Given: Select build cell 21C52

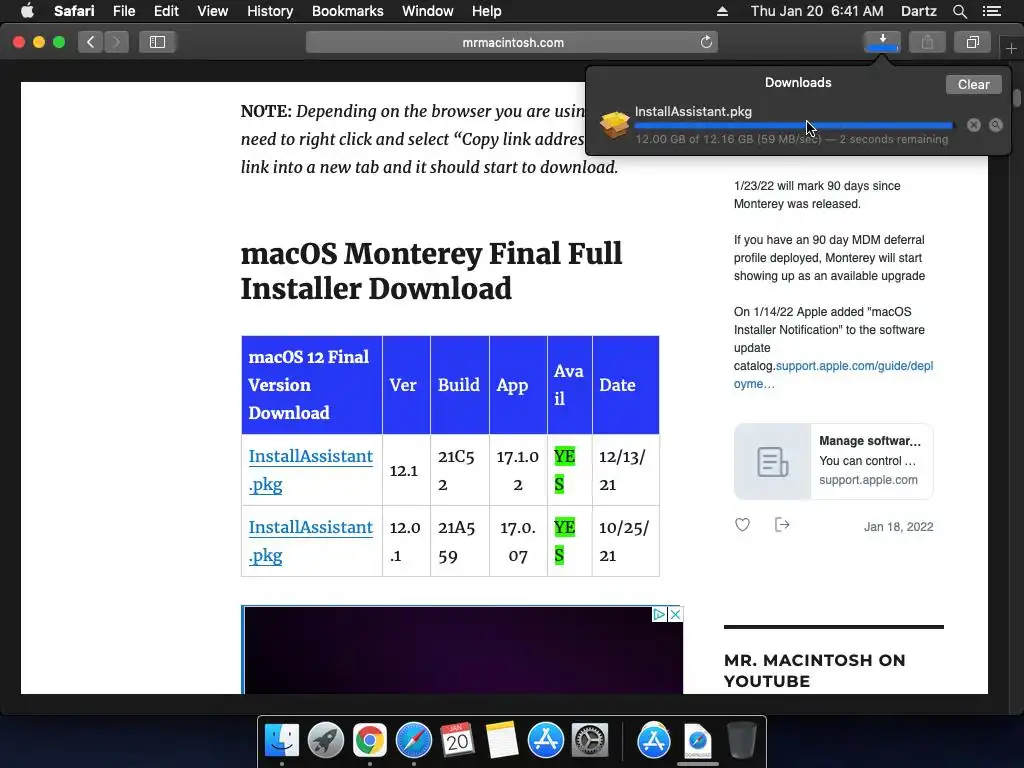Looking at the screenshot, I should coord(460,470).
